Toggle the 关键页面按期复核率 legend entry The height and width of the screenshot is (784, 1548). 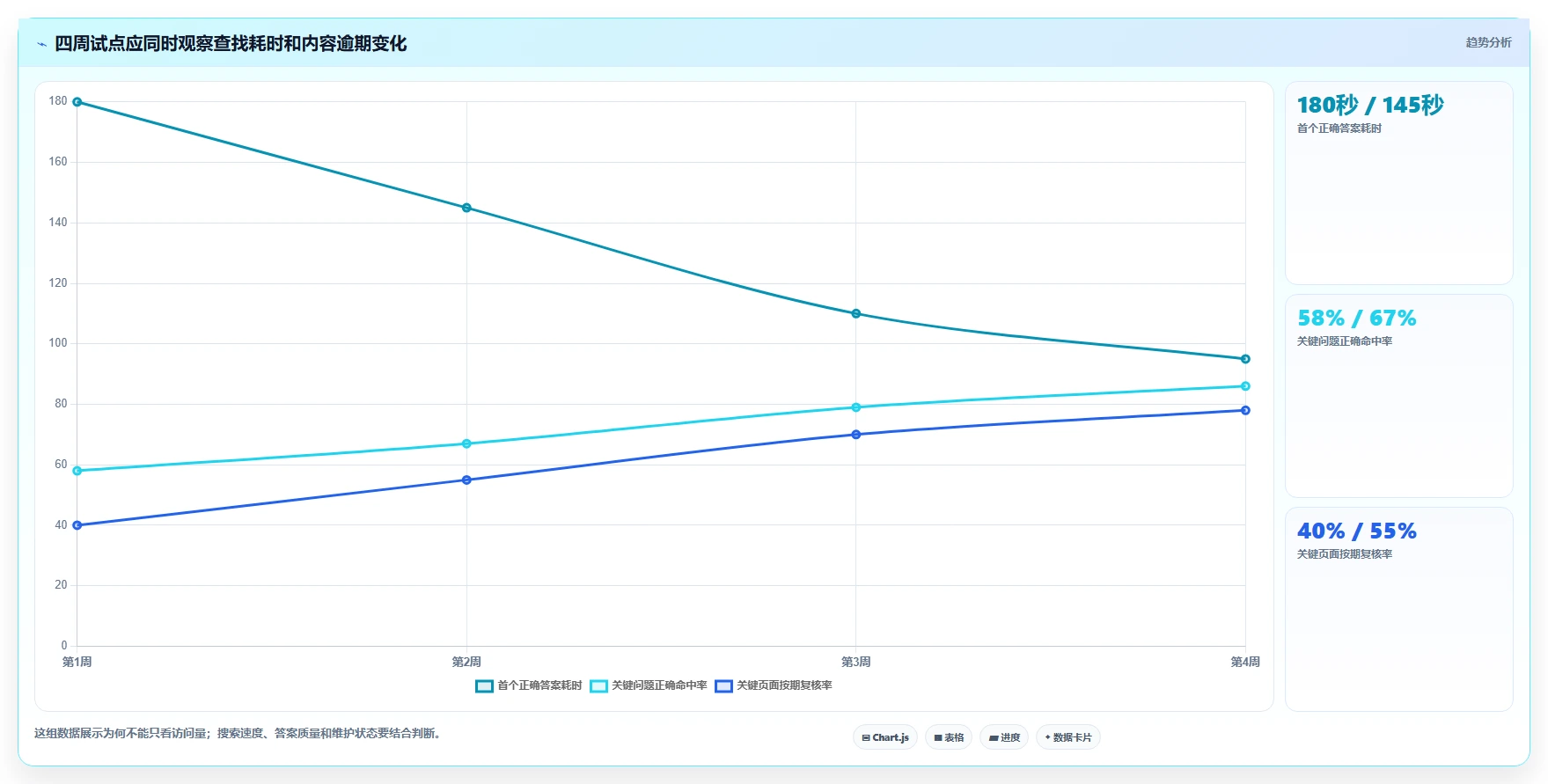click(774, 685)
